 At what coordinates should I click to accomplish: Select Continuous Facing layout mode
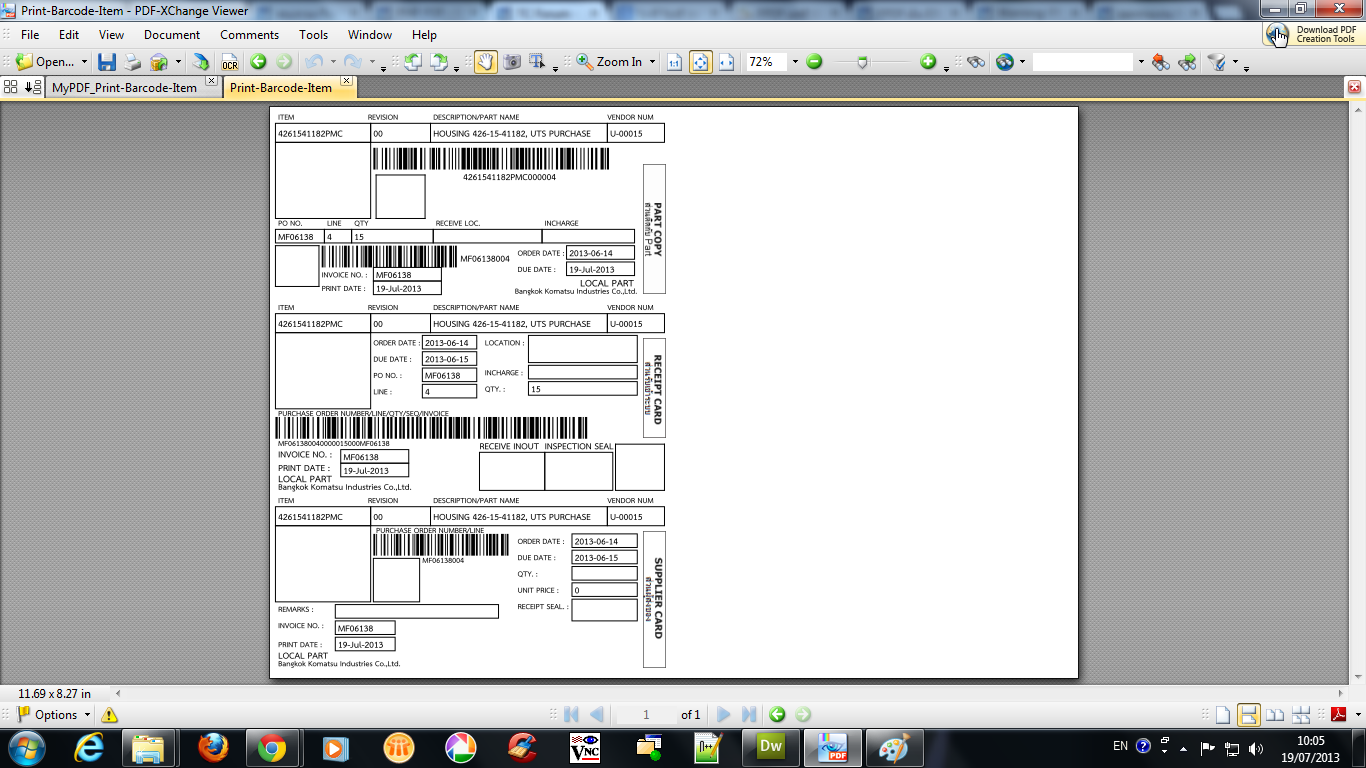(x=1301, y=715)
